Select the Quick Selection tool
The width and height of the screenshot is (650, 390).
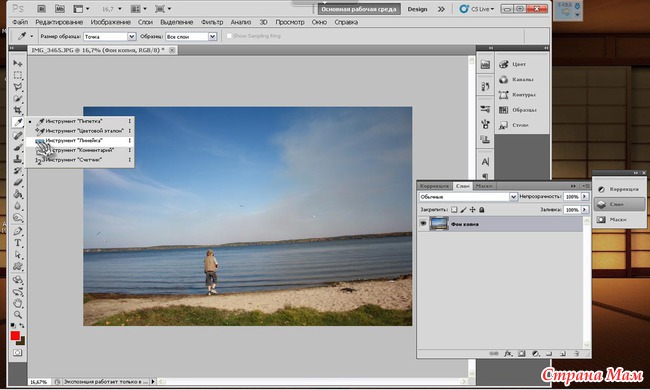(17, 99)
